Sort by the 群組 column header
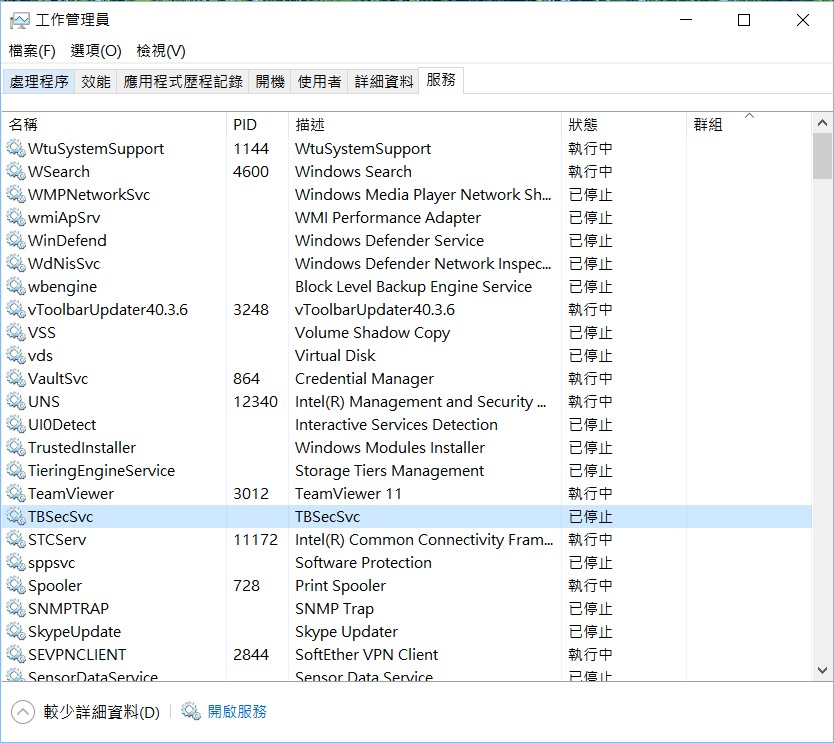Viewport: 834px width, 743px height. [749, 124]
